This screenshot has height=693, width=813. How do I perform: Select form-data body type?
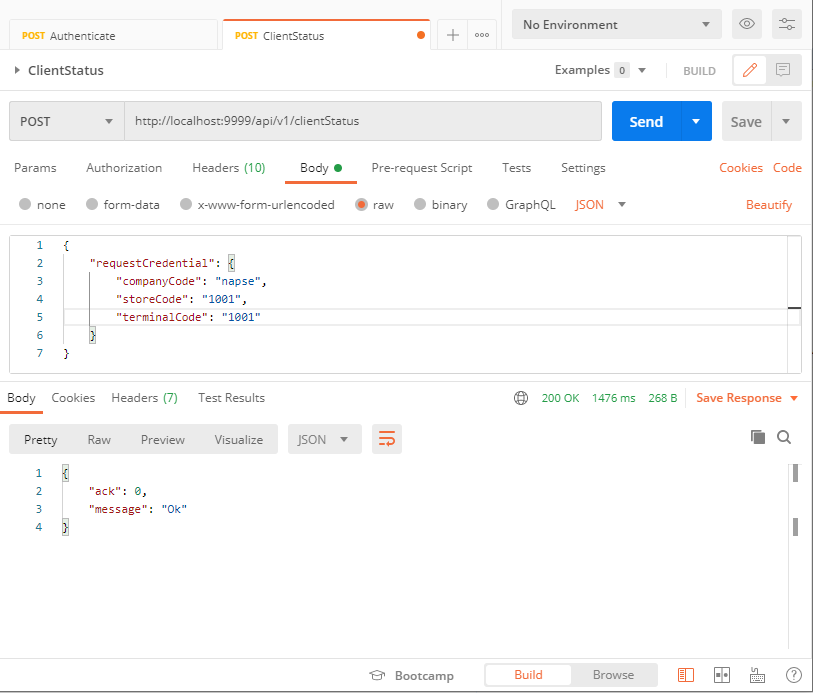(x=92, y=204)
